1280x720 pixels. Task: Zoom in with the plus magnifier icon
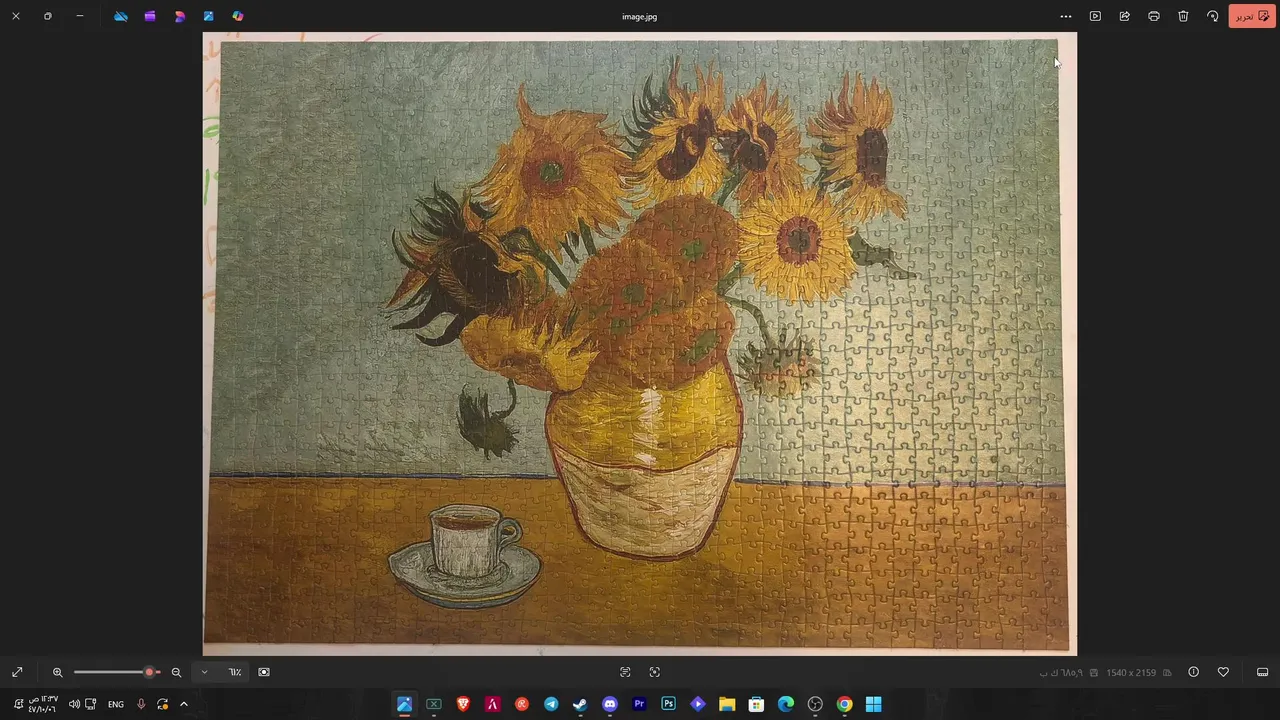tap(58, 672)
